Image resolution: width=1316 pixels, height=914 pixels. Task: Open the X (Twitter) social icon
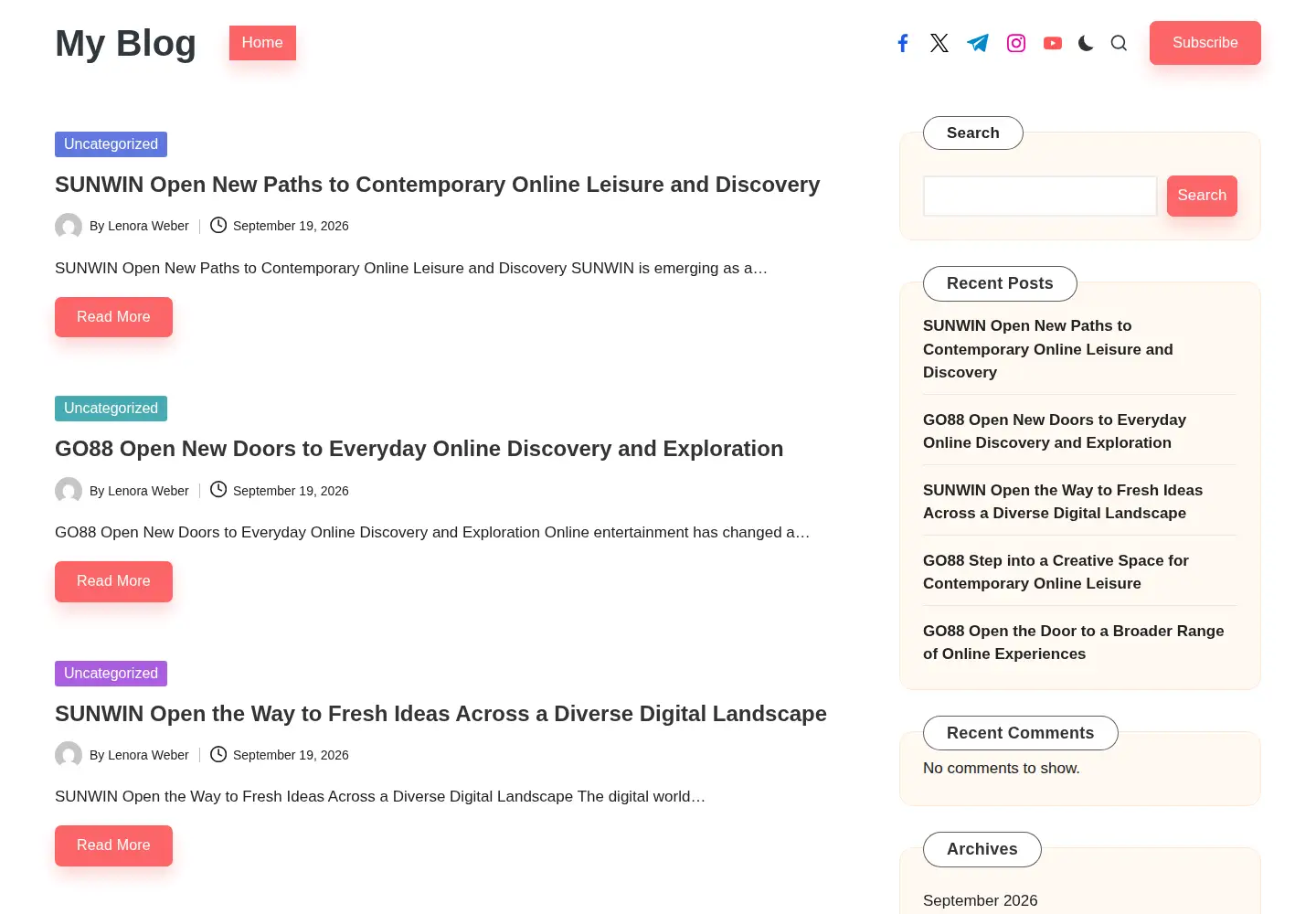pyautogui.click(x=939, y=43)
